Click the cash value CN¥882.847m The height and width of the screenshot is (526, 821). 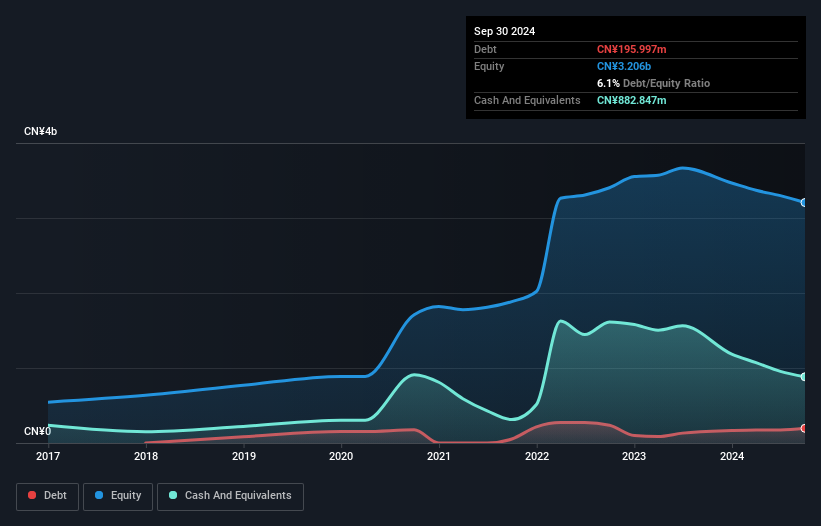pyautogui.click(x=631, y=100)
